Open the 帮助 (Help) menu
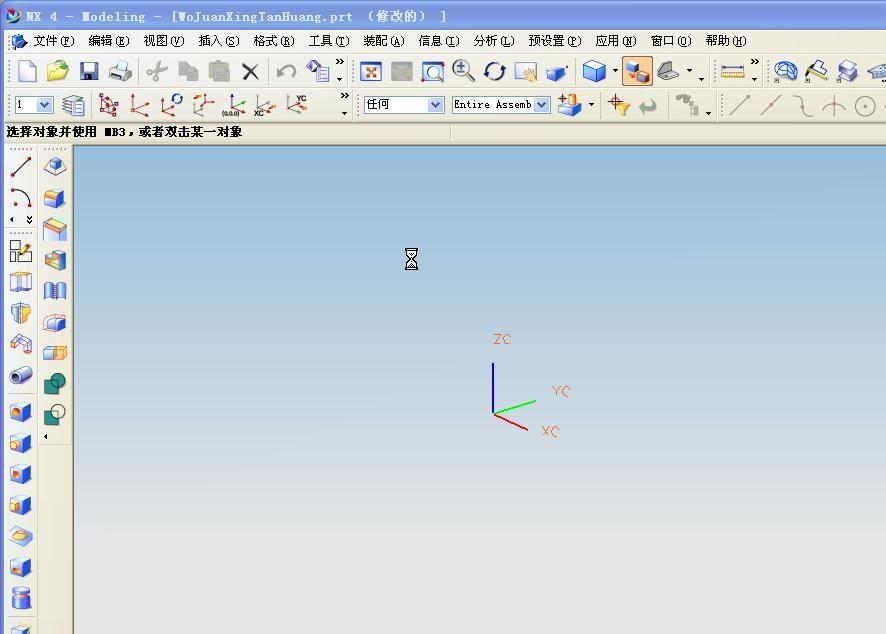Viewport: 886px width, 634px height. [x=725, y=41]
